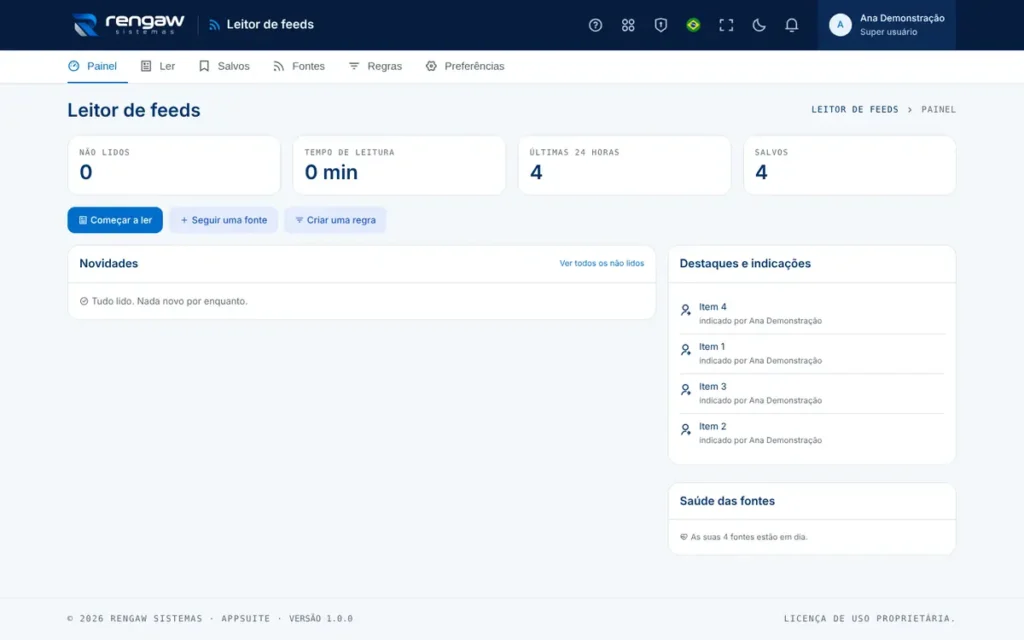Click the checkmark icon beside Tudo lido

click(84, 301)
